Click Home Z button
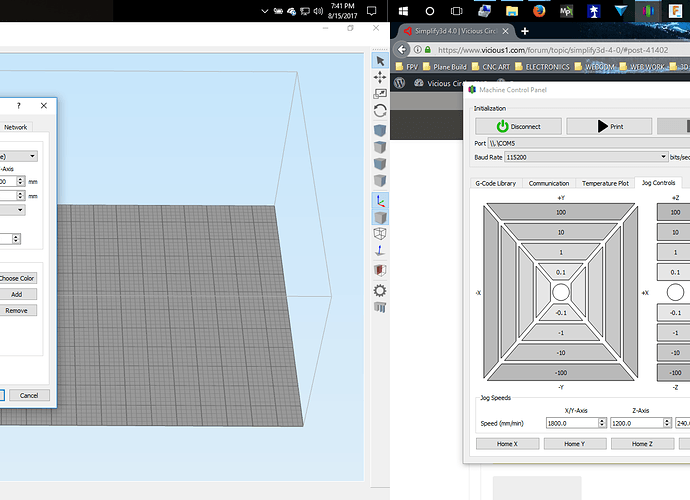The width and height of the screenshot is (690, 500). click(x=642, y=444)
